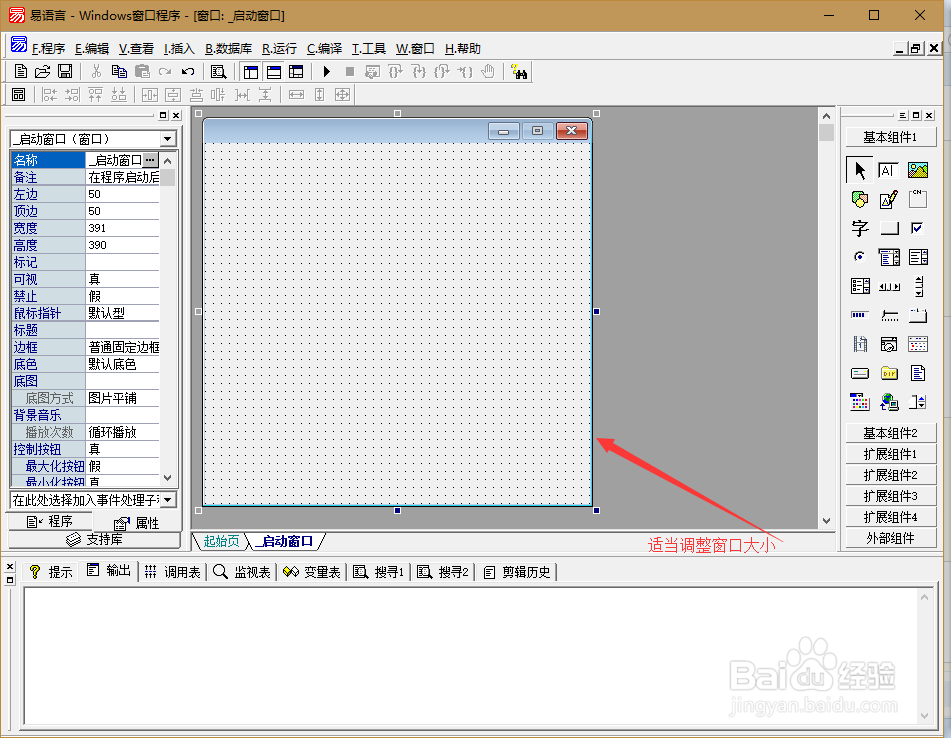Screen dimensions: 951x738
Task: Open the 剪辑历史 tab
Action: tap(517, 572)
